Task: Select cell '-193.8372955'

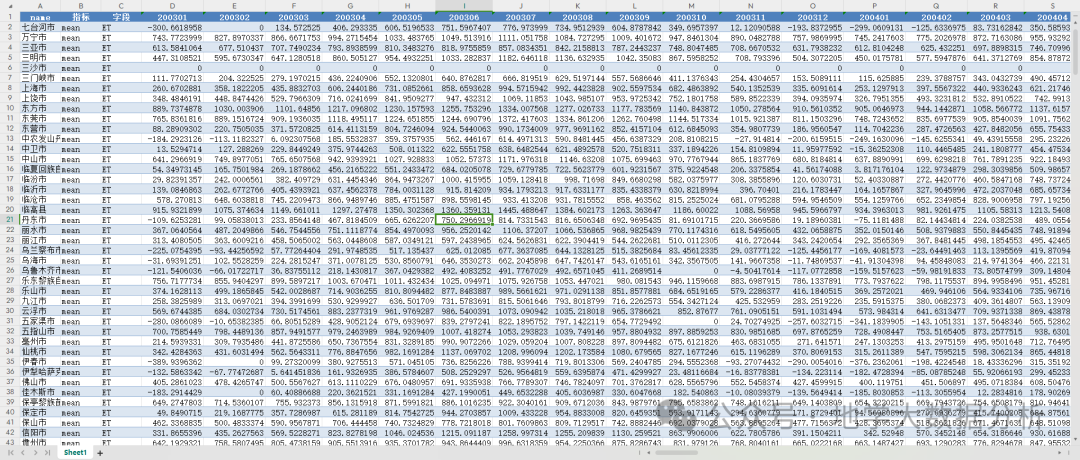Action: pyautogui.click(x=812, y=26)
